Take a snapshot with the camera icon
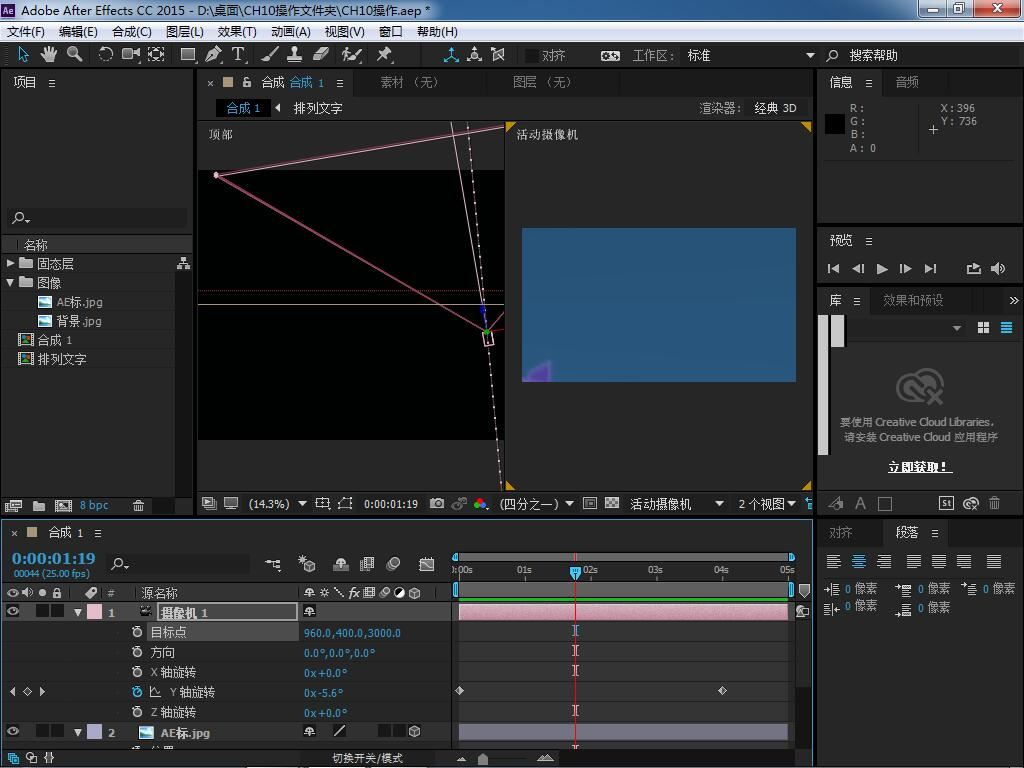Screen dimensions: 1024x768 437,504
